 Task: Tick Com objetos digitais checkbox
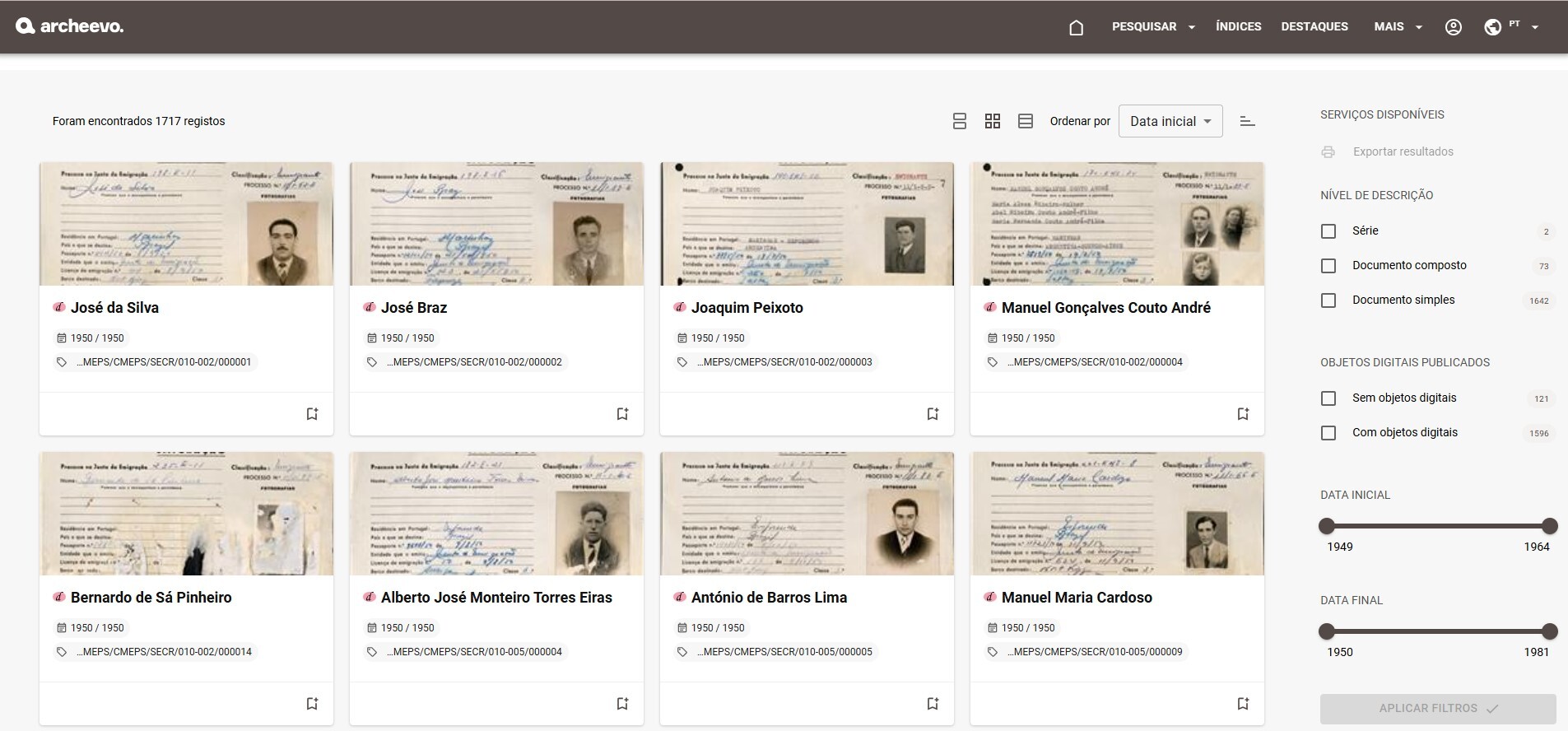1328,433
